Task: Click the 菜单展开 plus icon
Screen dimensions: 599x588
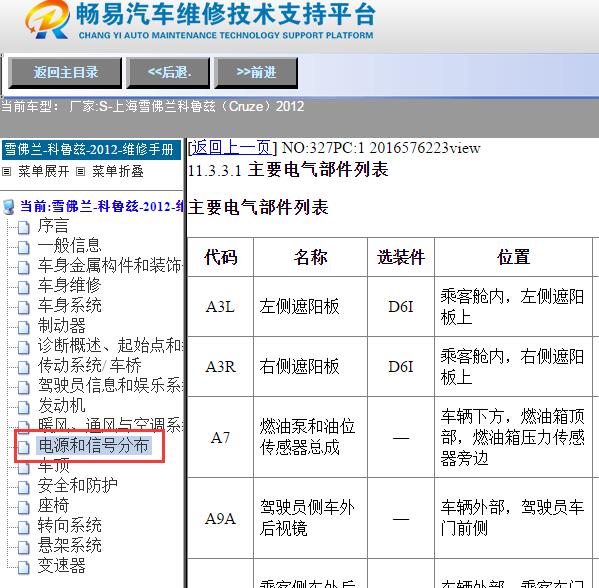Action: click(x=6, y=172)
